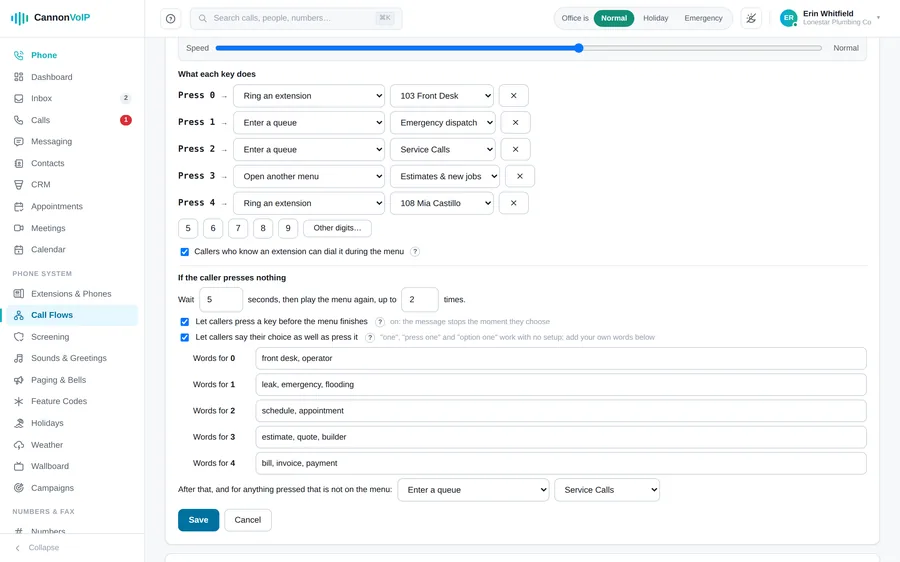Toggle let callers press key before menu finishes
This screenshot has width=900, height=562.
pos(185,322)
